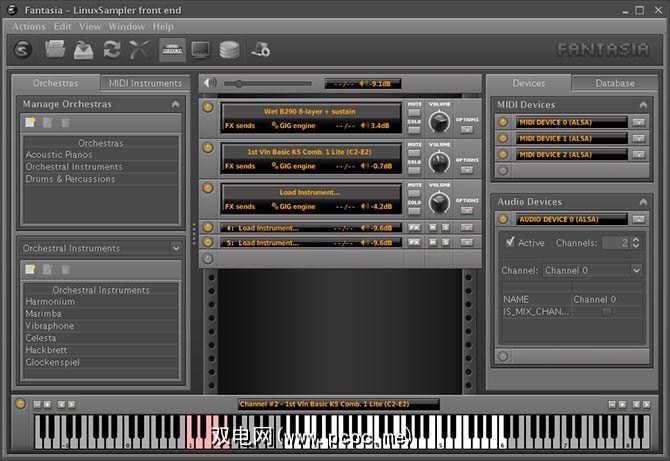Image resolution: width=670 pixels, height=461 pixels.
Task: Toggle the Active checkbox for audio device
Action: pyautogui.click(x=511, y=242)
